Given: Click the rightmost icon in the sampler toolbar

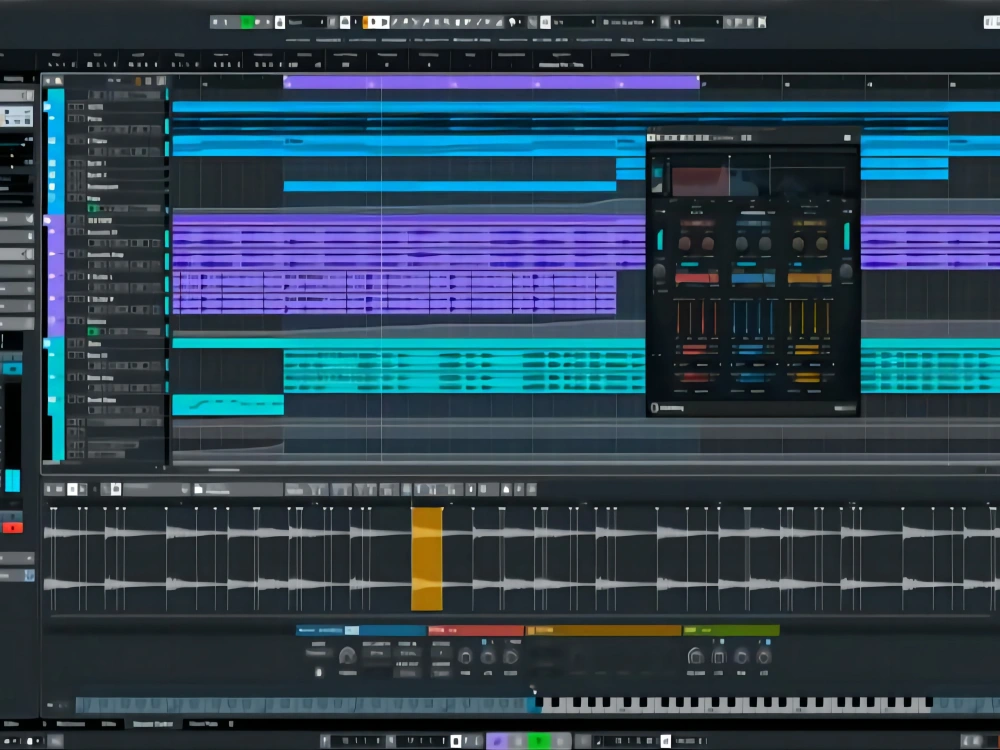Looking at the screenshot, I should point(531,489).
